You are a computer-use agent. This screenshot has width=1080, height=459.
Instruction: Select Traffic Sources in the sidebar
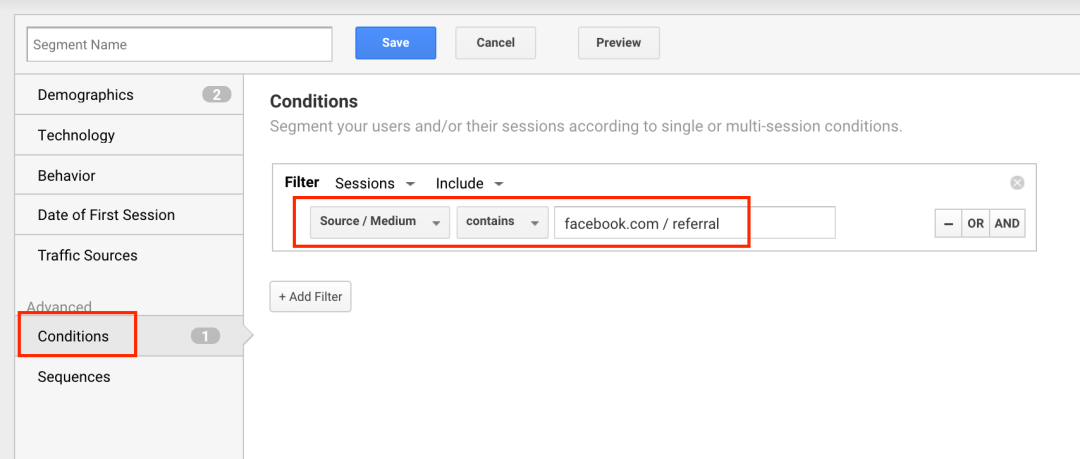coord(129,256)
